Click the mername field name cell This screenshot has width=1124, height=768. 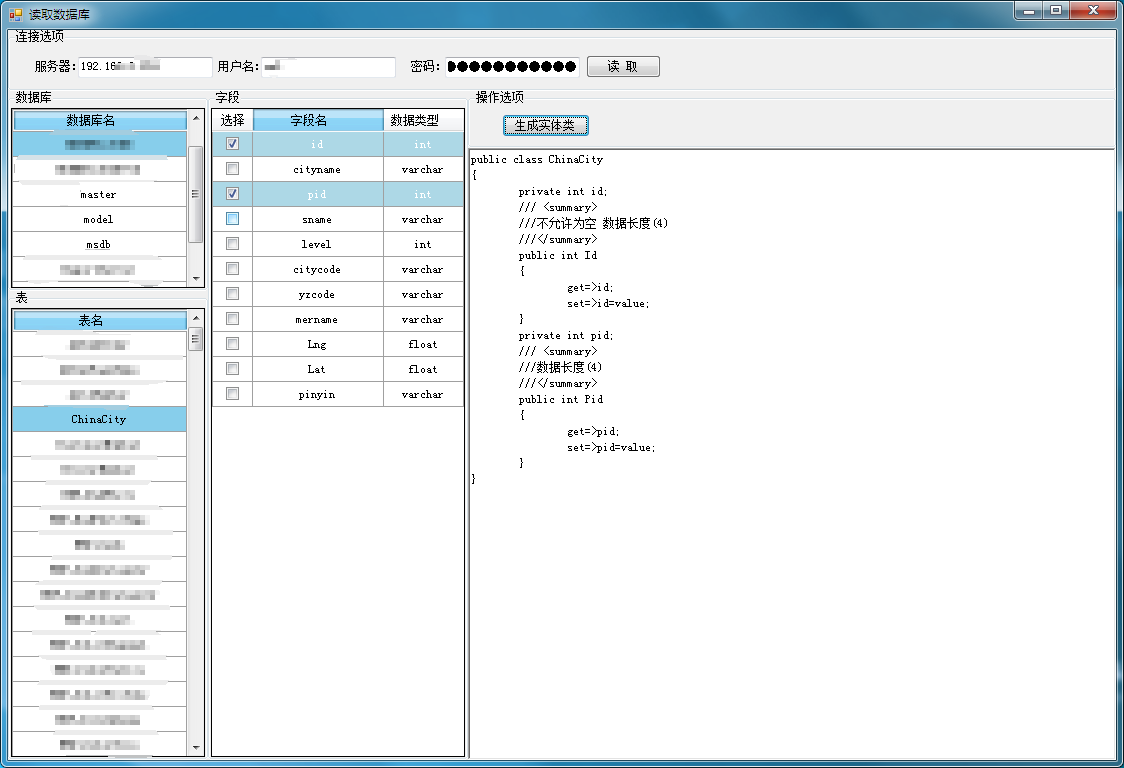click(x=318, y=319)
